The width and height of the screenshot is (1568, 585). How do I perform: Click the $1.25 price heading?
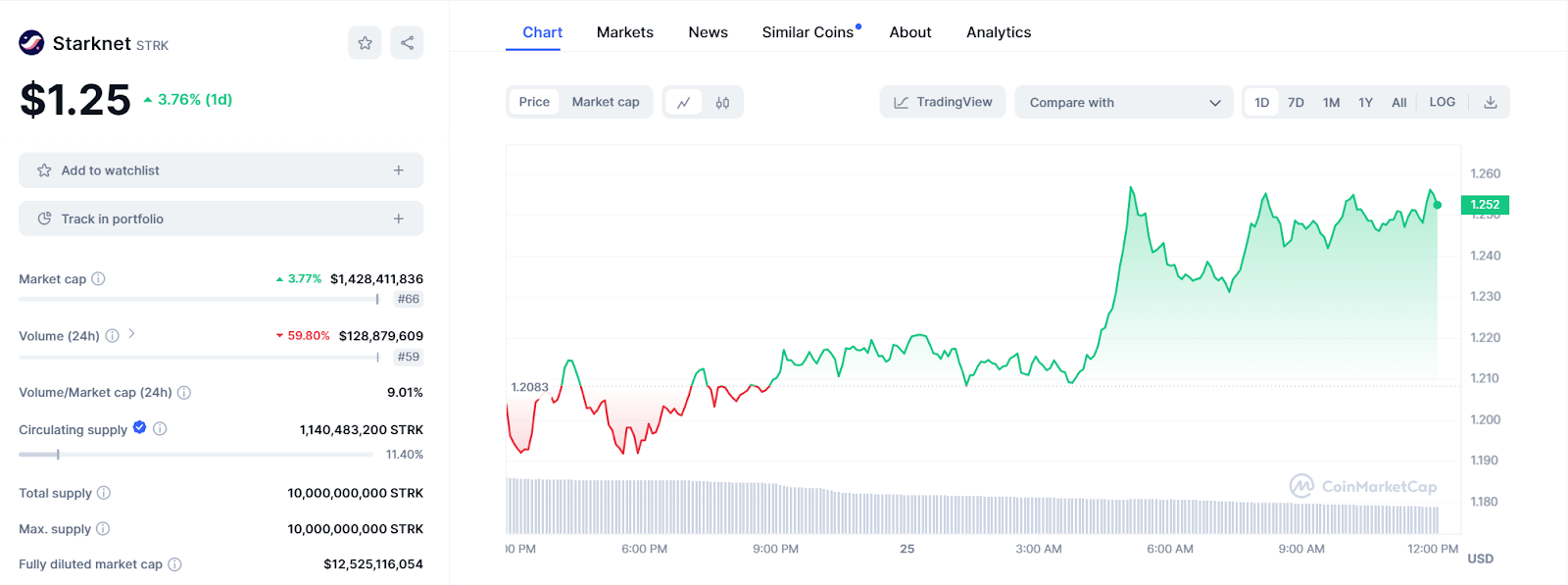(75, 99)
